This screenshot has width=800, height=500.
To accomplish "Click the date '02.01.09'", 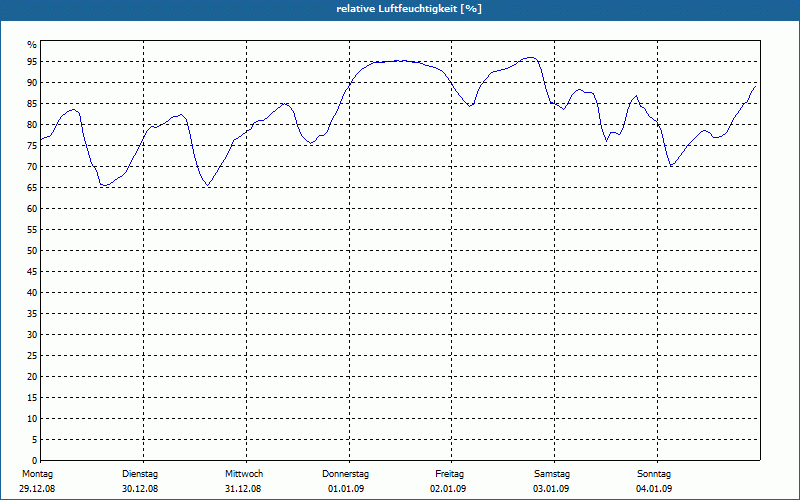I will pos(448,489).
